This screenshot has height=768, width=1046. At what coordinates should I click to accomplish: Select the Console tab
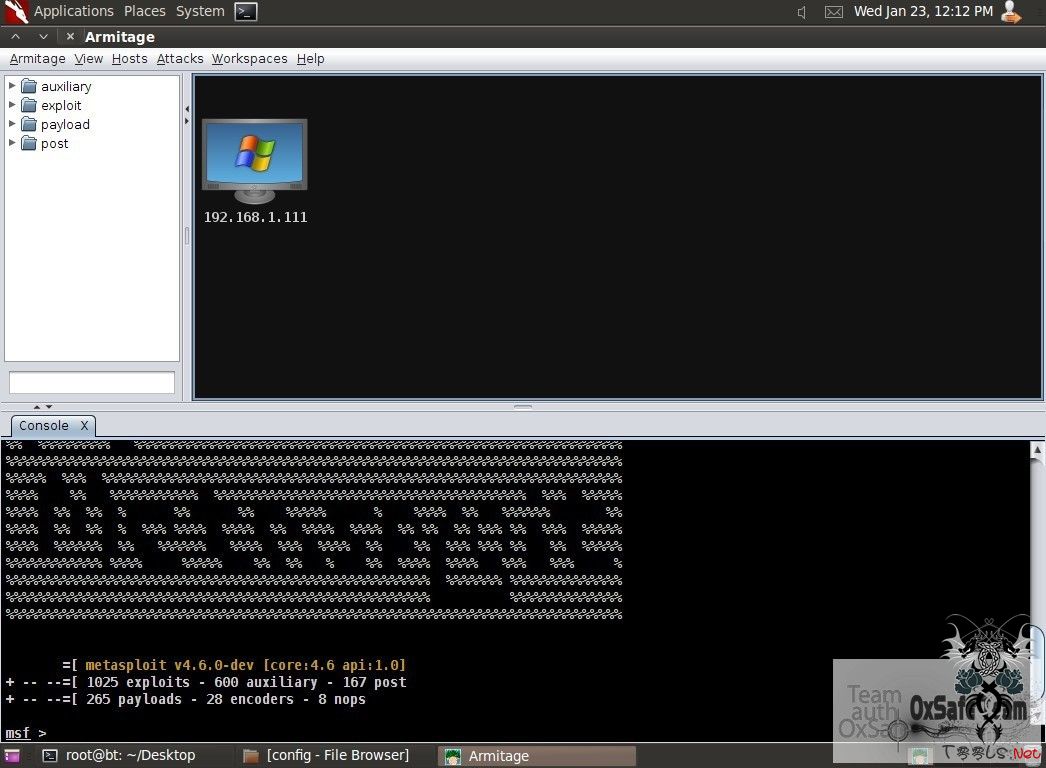(x=44, y=426)
